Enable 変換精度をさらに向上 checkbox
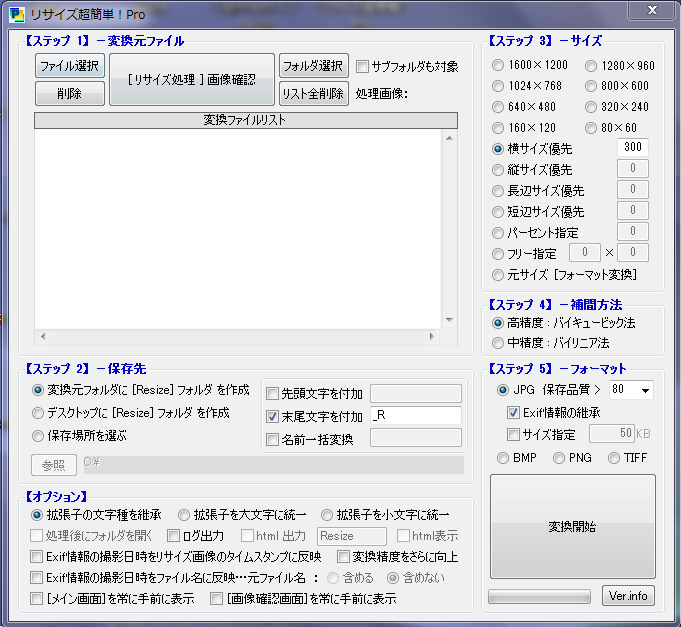 343,557
